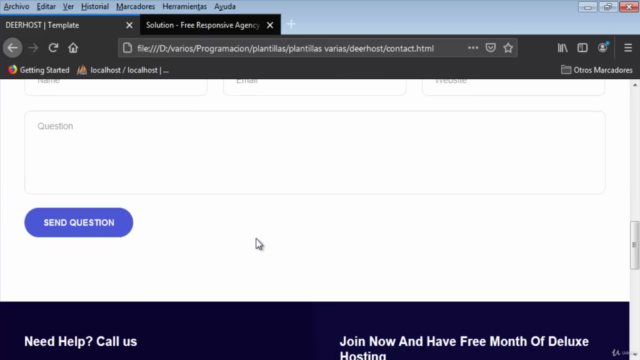Switch to Solution - Free Responsive Agency tab
Image resolution: width=640 pixels, height=360 pixels.
click(210, 25)
